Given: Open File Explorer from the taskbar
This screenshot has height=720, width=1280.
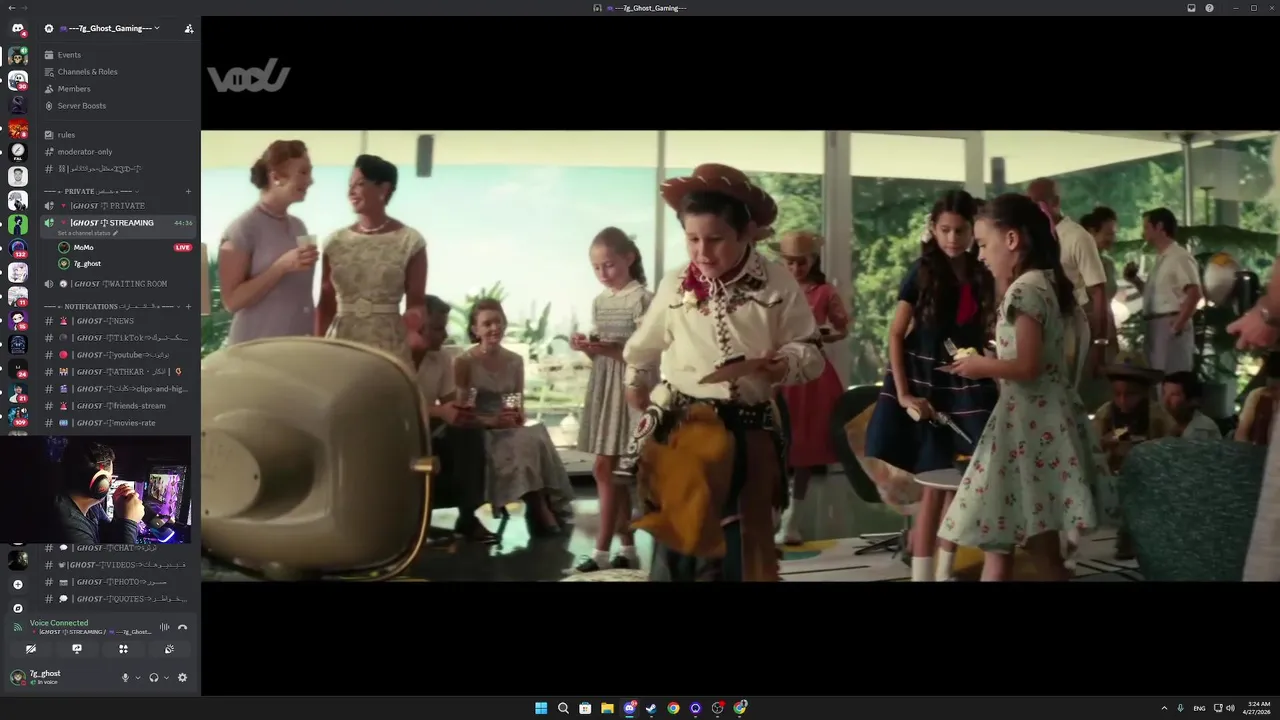Looking at the screenshot, I should [607, 708].
